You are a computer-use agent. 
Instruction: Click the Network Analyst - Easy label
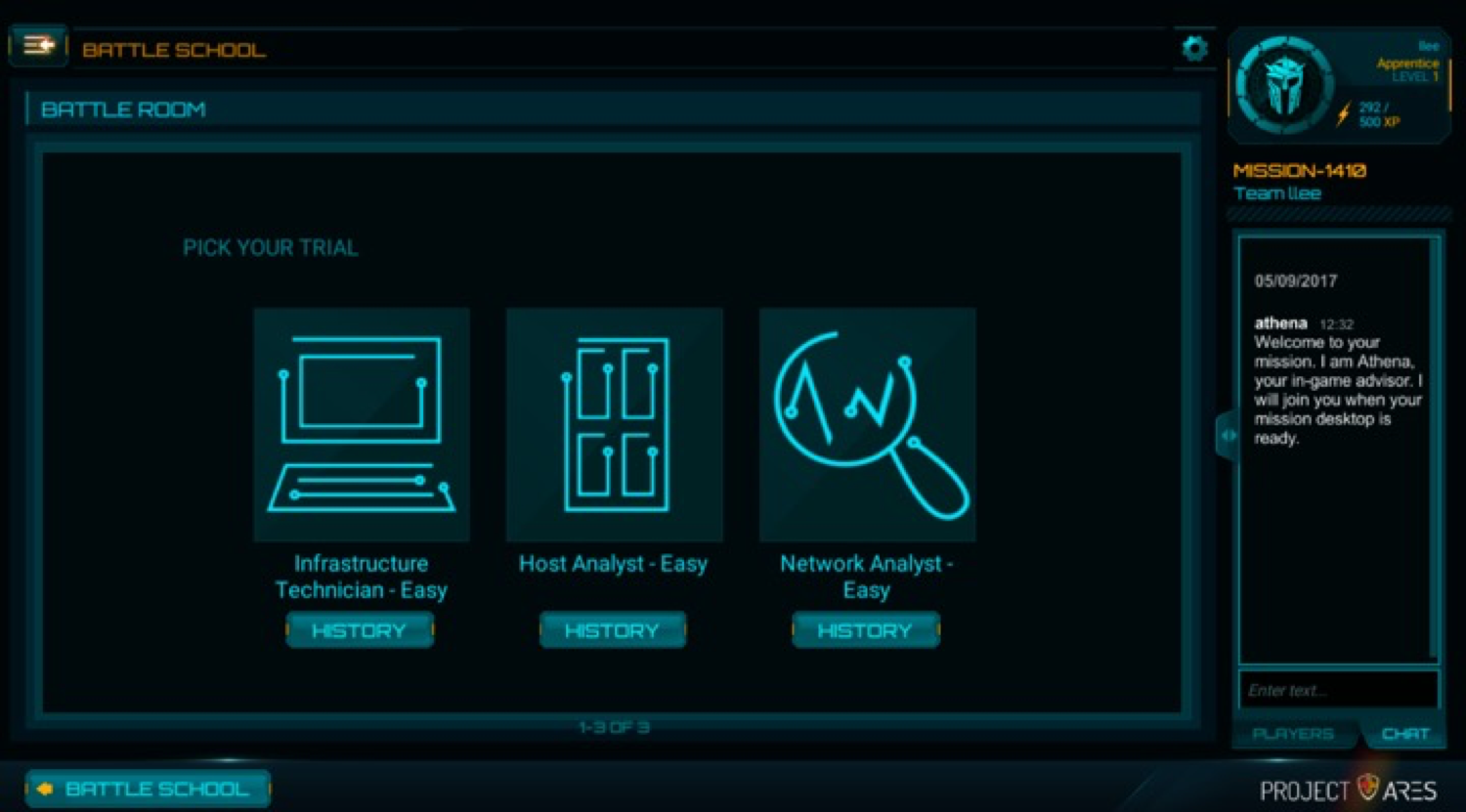(866, 577)
